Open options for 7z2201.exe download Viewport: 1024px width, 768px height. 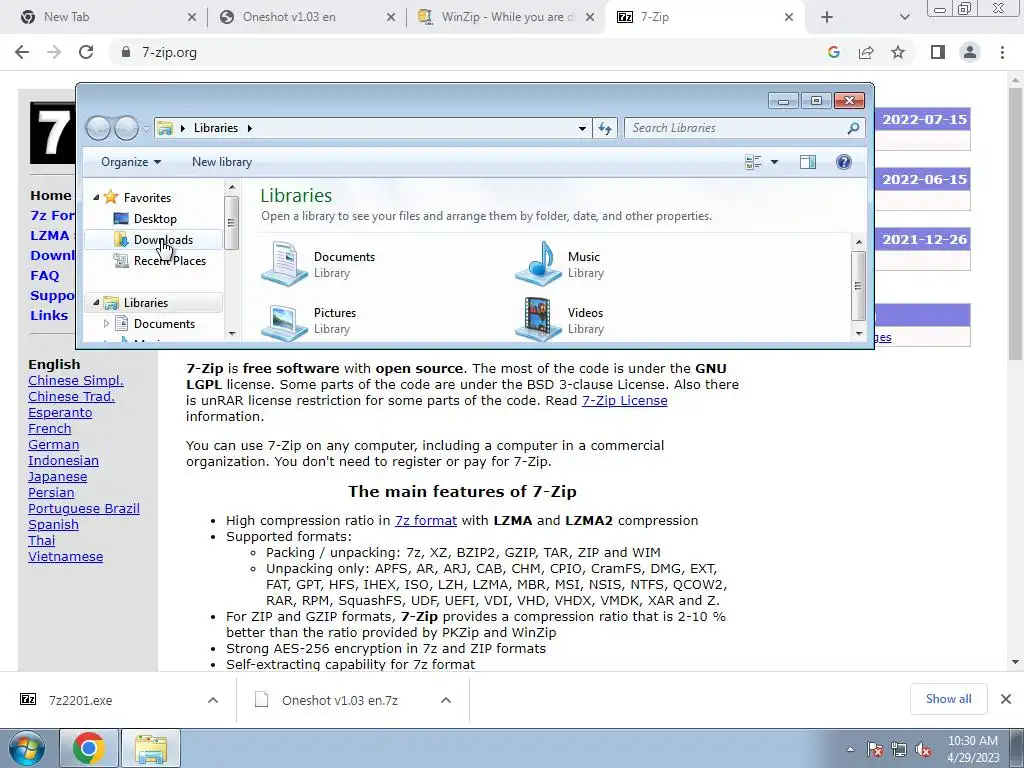point(213,700)
